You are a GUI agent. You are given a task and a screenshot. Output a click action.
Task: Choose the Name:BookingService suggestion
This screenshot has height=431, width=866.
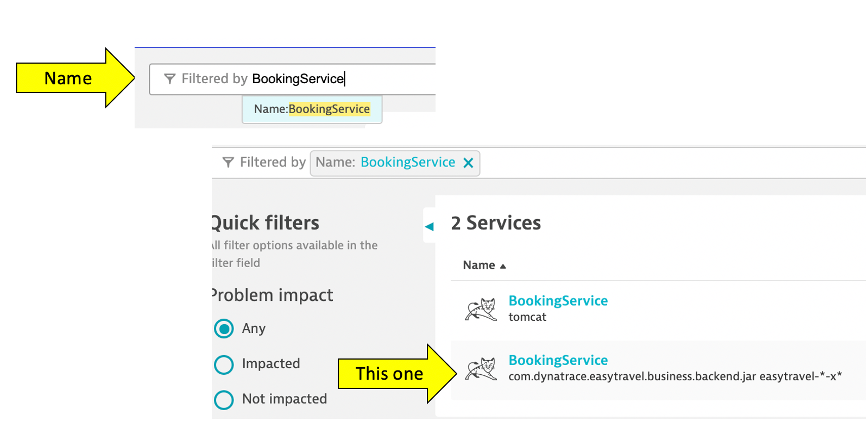(x=312, y=109)
